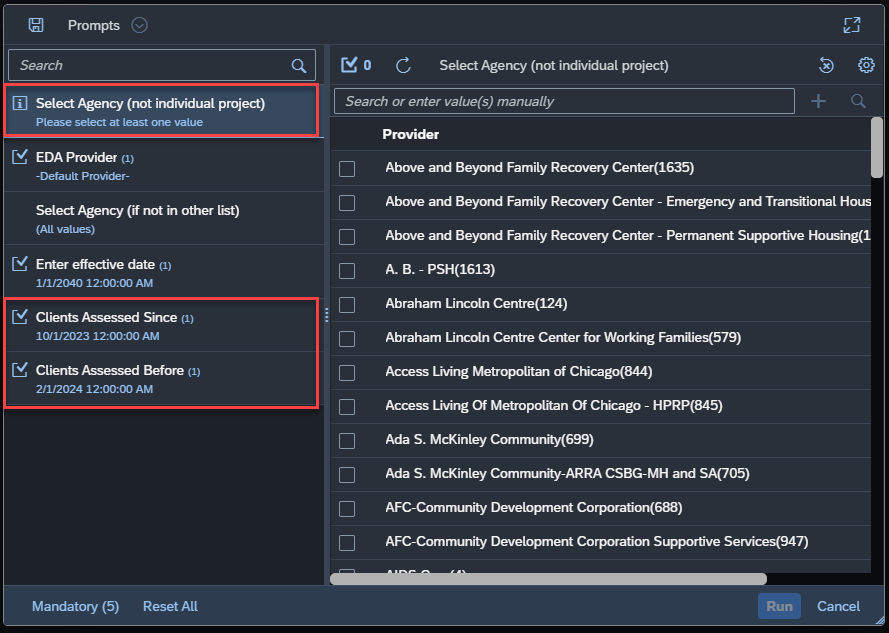Click the horizontal scrollbar under provider list
This screenshot has height=633, width=889.
548,579
